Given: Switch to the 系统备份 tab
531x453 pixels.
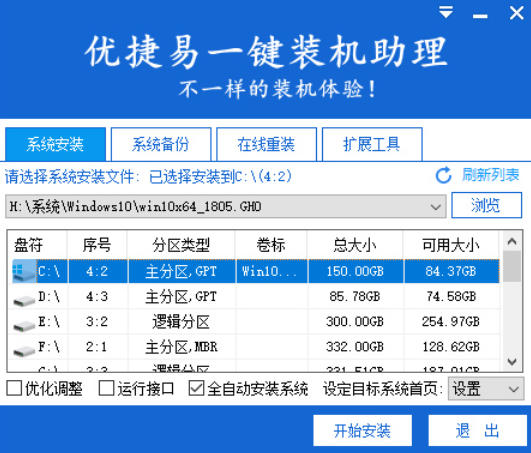Looking at the screenshot, I should (161, 144).
